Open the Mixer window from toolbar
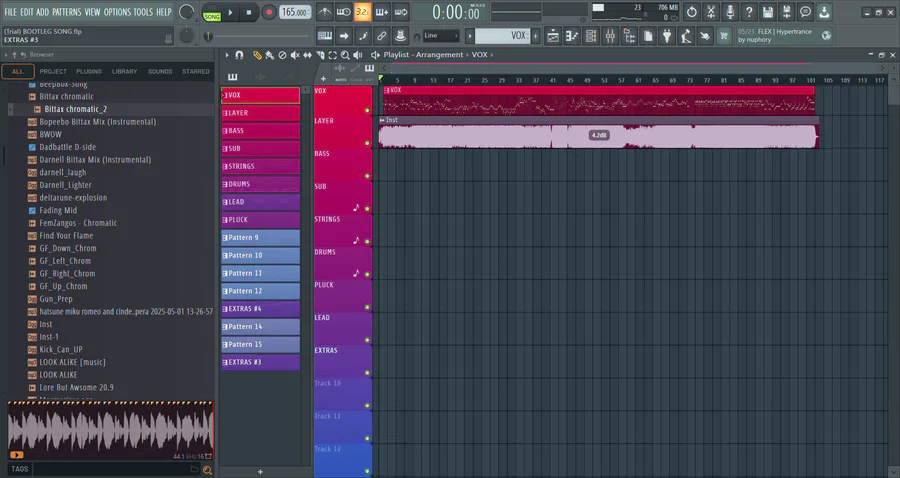900x478 pixels. tap(610, 36)
